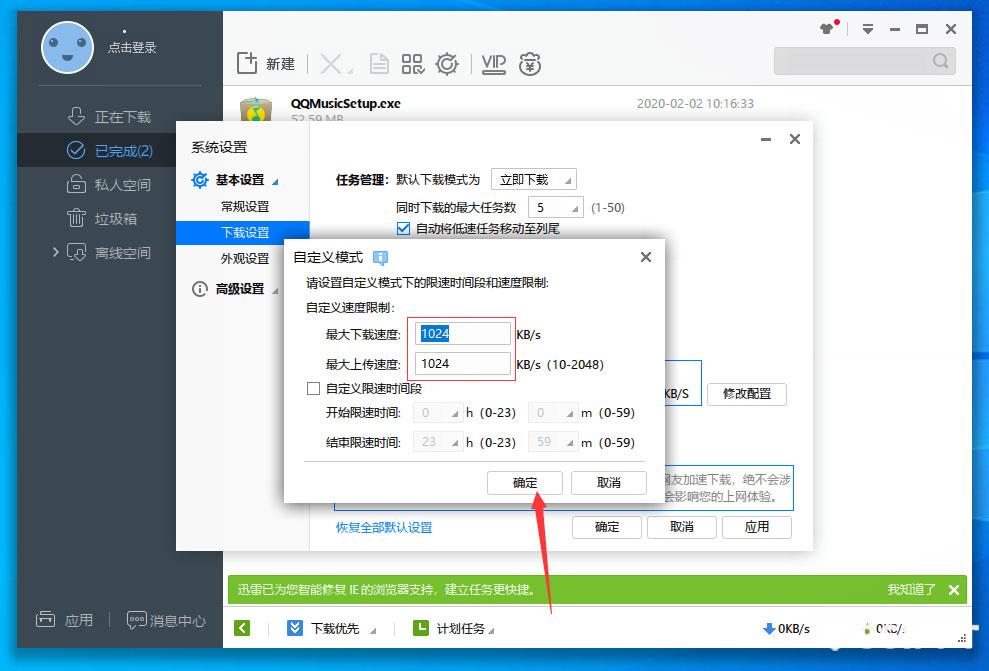Toggle 自动将低速任务移动至列尾 checkbox
The width and height of the screenshot is (989, 671).
point(403,228)
